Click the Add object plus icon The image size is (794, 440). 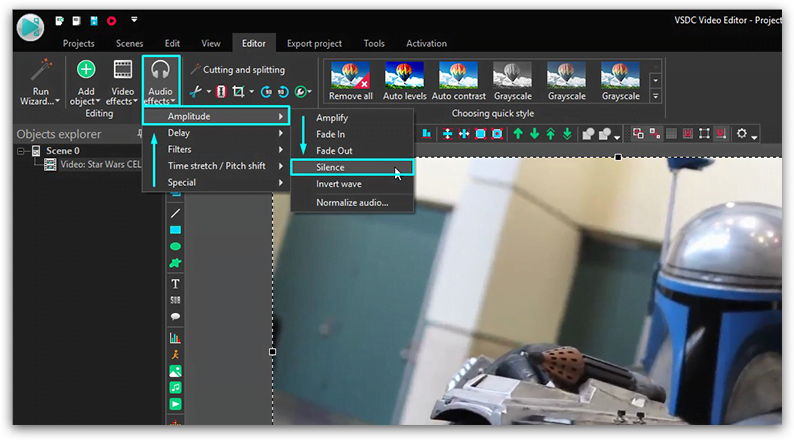coord(86,69)
